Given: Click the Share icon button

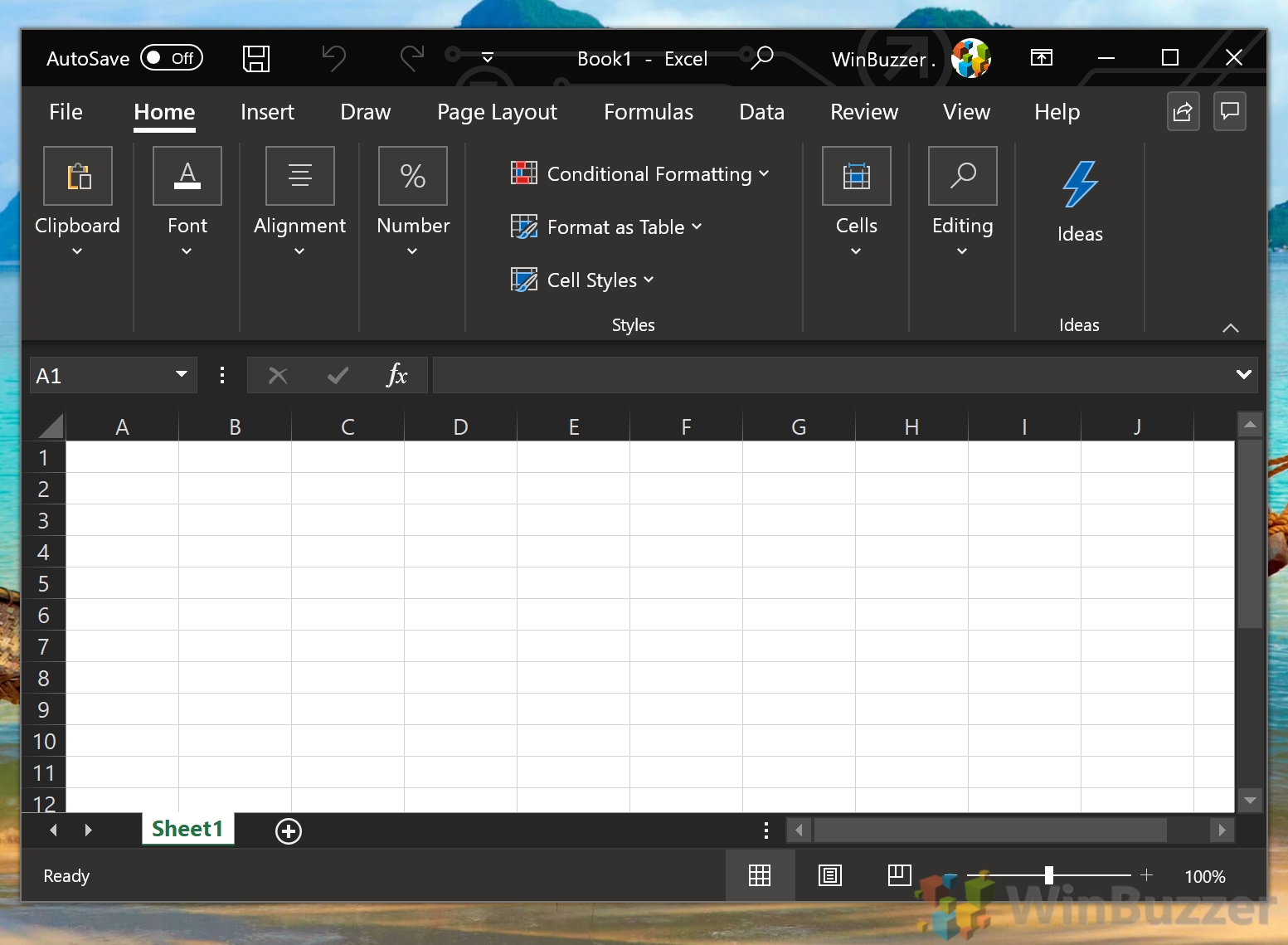Looking at the screenshot, I should (1184, 111).
